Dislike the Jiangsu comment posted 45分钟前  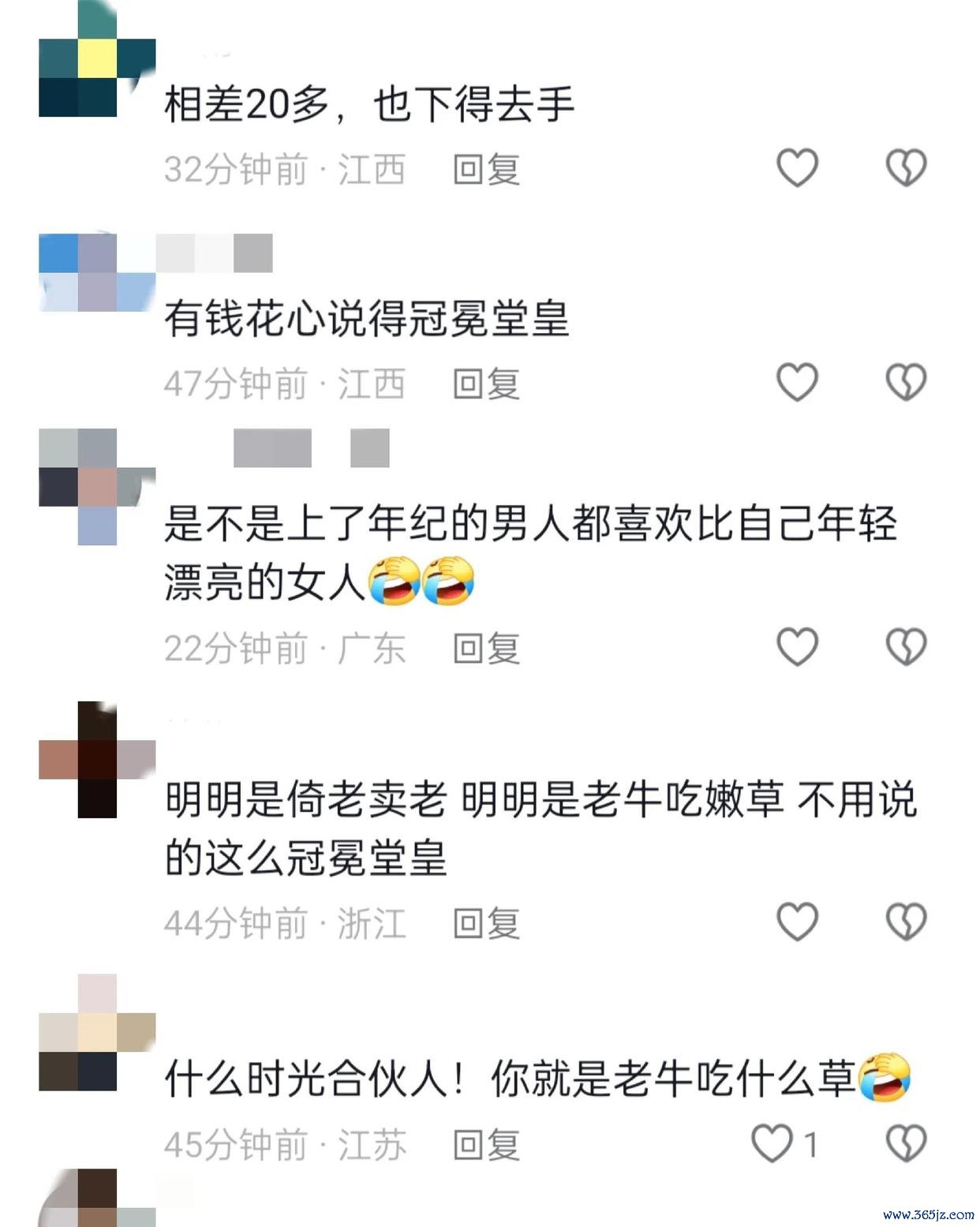(906, 1143)
